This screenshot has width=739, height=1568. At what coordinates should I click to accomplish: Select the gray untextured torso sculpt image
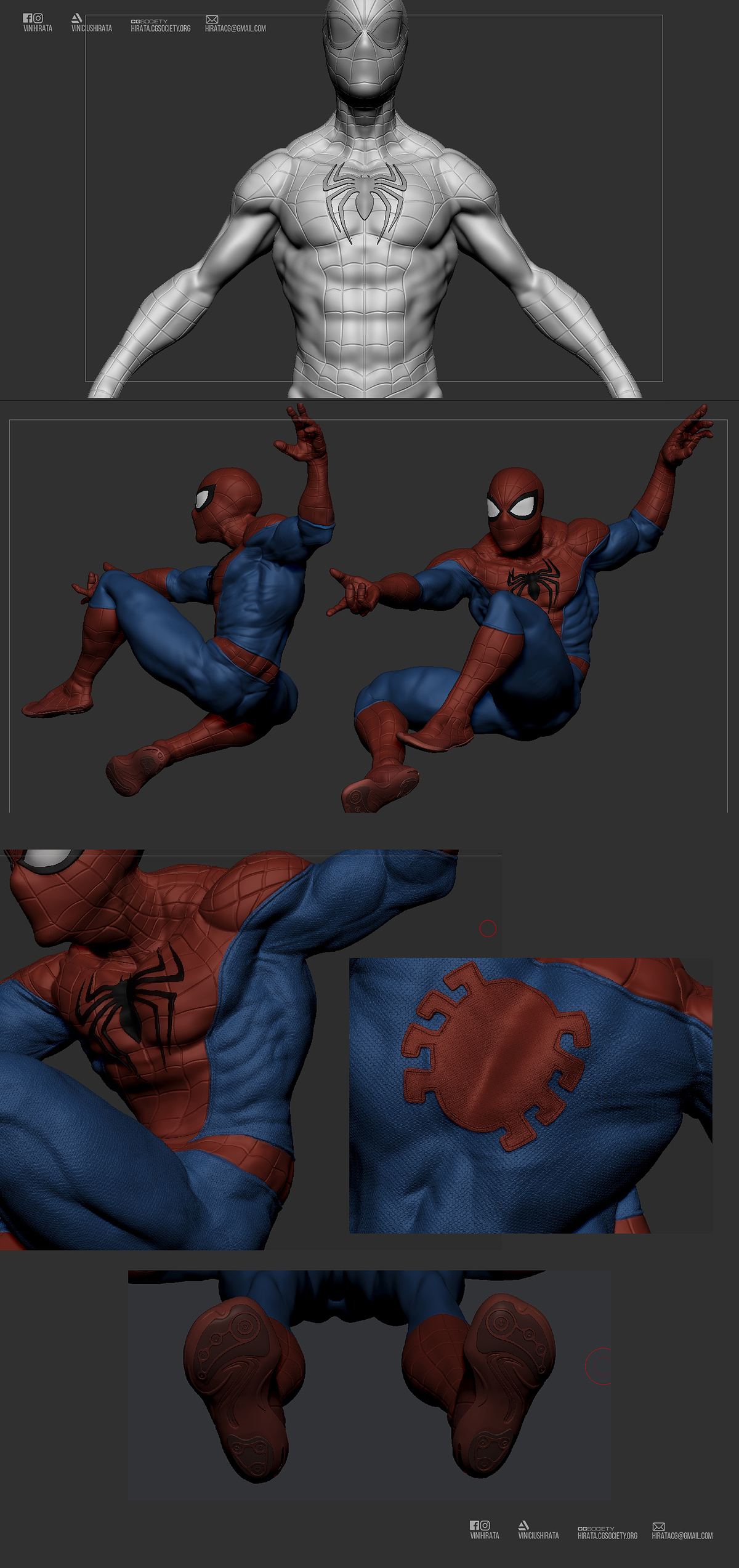pos(366,199)
